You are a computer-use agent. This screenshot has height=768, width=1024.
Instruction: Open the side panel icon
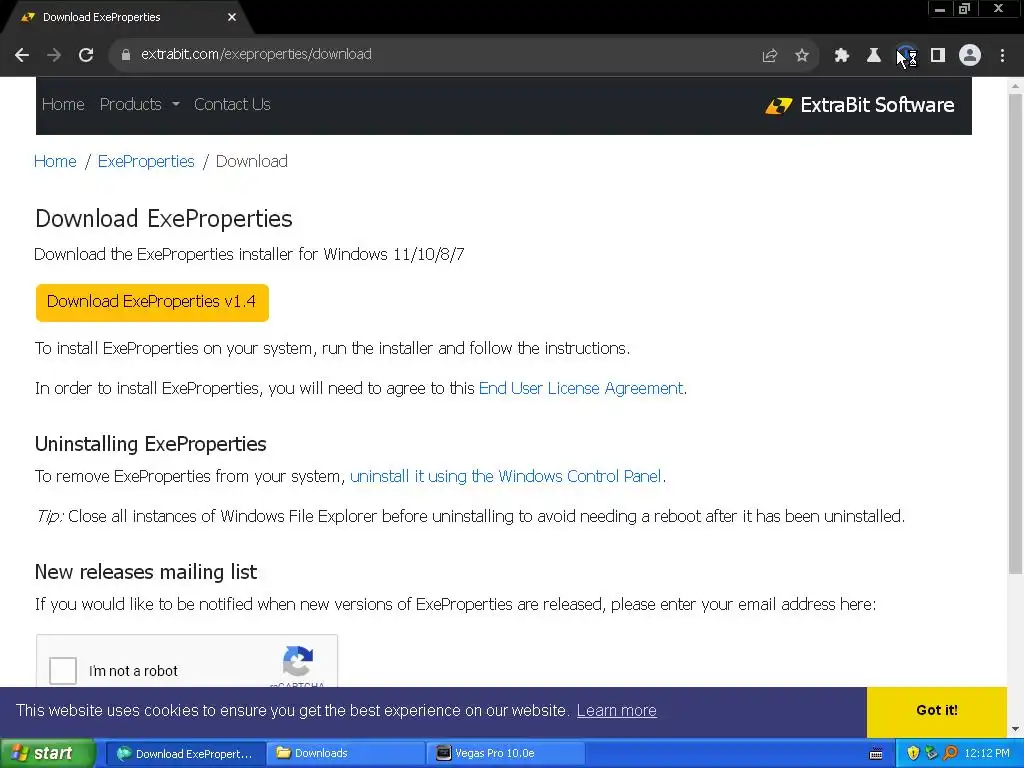[938, 56]
